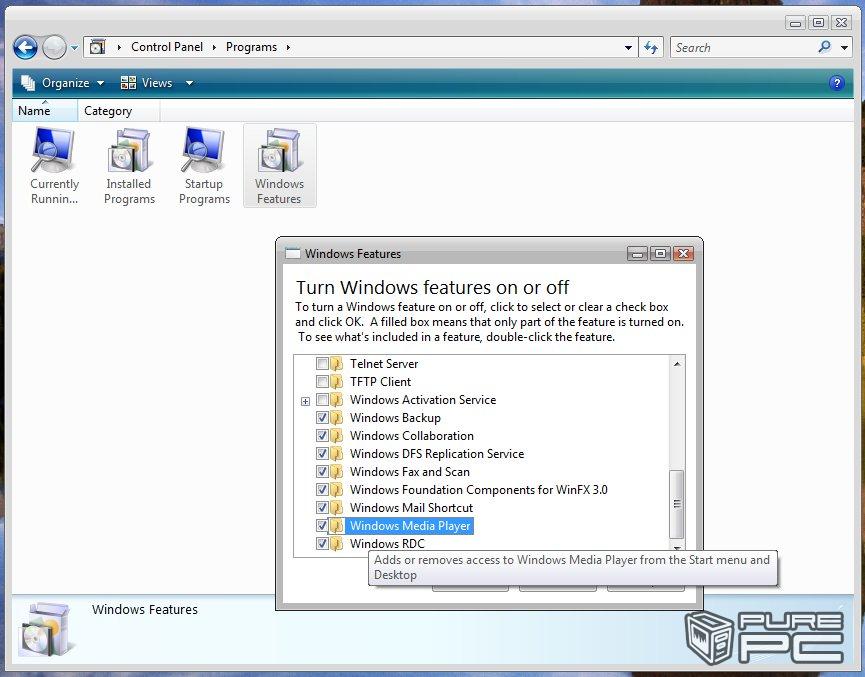865x677 pixels.
Task: Maximize the Control Panel Programs window
Action: pos(819,23)
